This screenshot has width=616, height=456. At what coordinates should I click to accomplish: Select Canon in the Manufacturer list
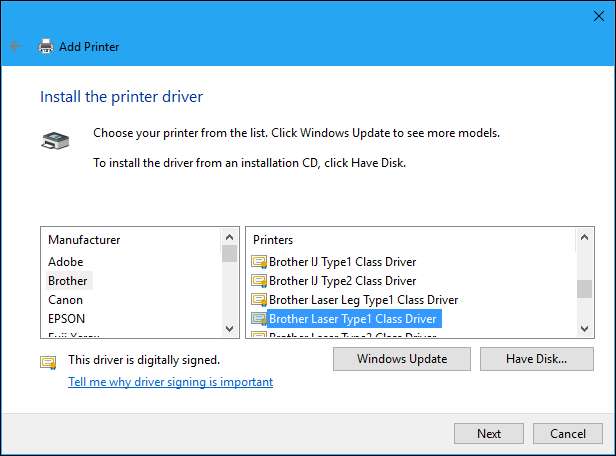coord(65,300)
